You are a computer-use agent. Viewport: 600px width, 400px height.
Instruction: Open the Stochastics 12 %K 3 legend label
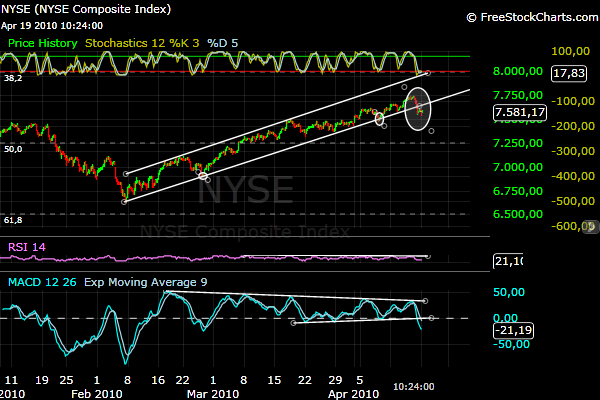point(142,43)
